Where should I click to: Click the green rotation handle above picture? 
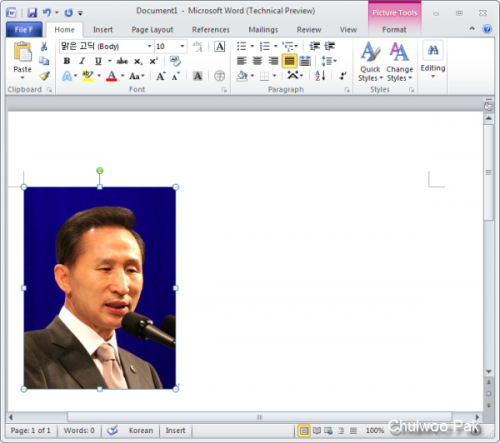point(100,171)
